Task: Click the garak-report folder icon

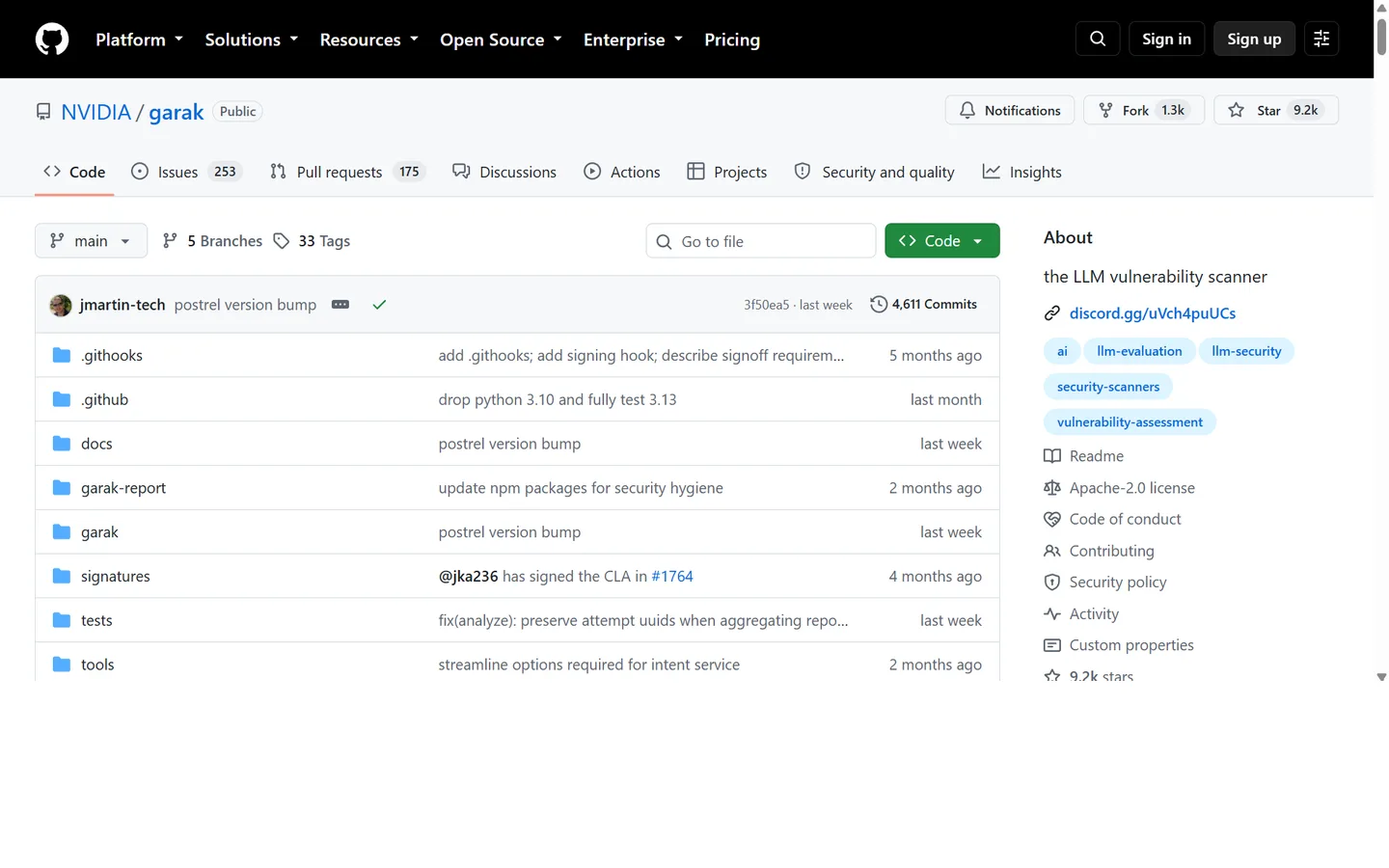Action: (x=62, y=488)
